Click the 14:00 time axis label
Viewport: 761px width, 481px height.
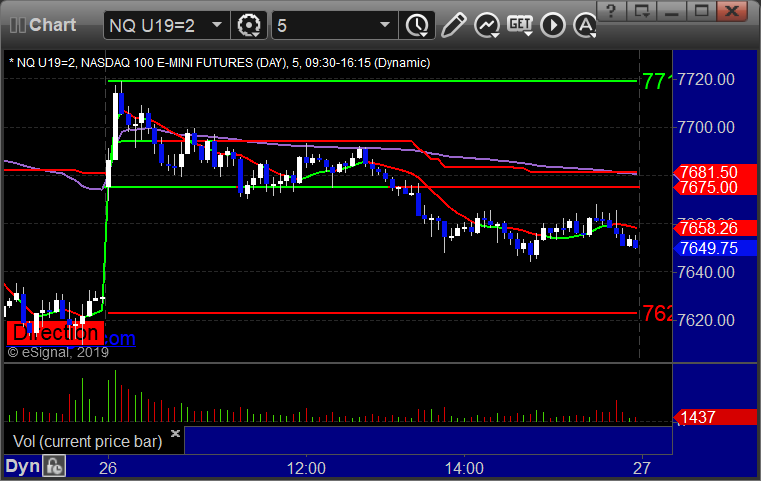click(464, 468)
